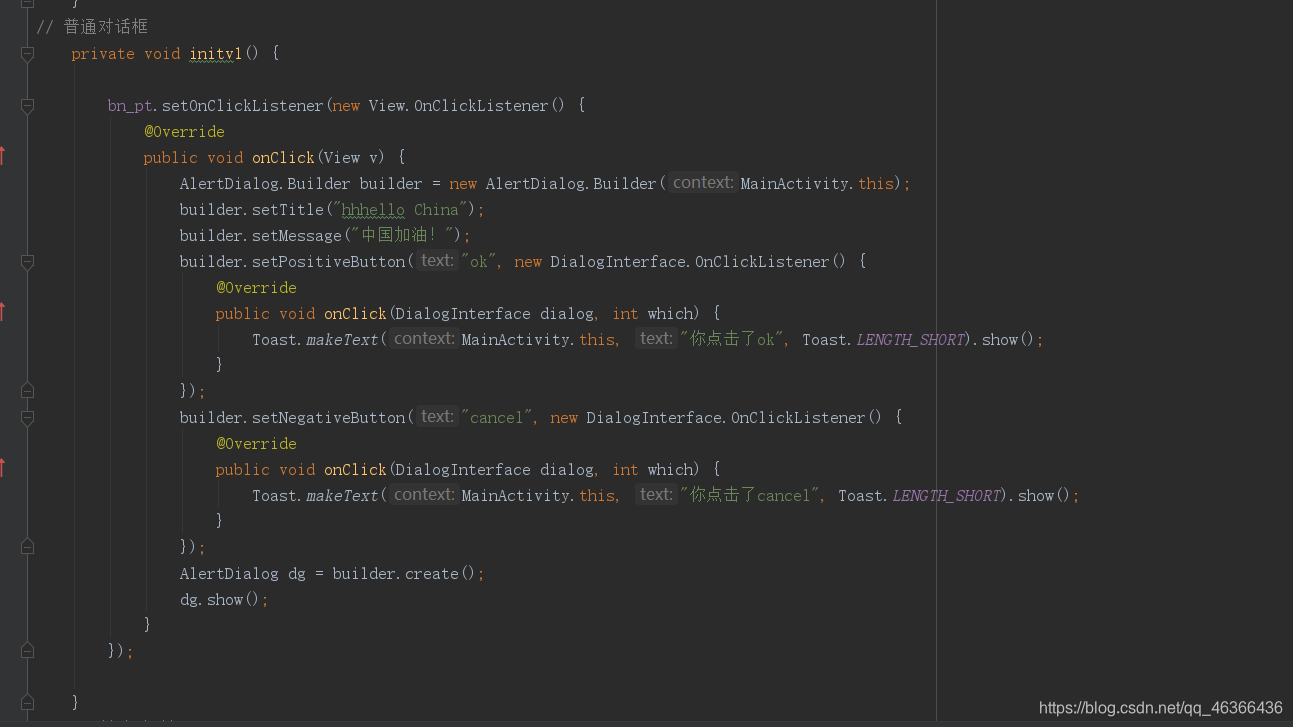This screenshot has width=1293, height=727.
Task: Click setOnClickListener after bn_pt
Action: [x=243, y=106]
